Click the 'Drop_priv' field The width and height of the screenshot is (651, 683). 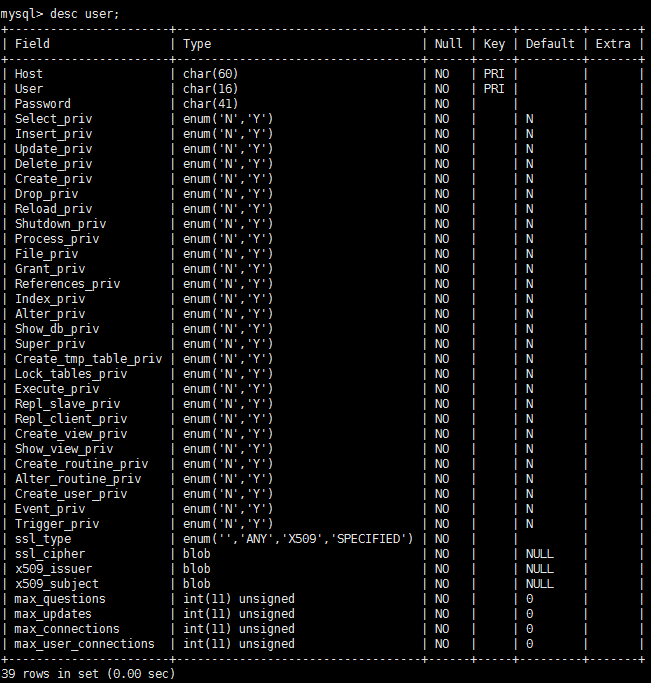pos(47,194)
